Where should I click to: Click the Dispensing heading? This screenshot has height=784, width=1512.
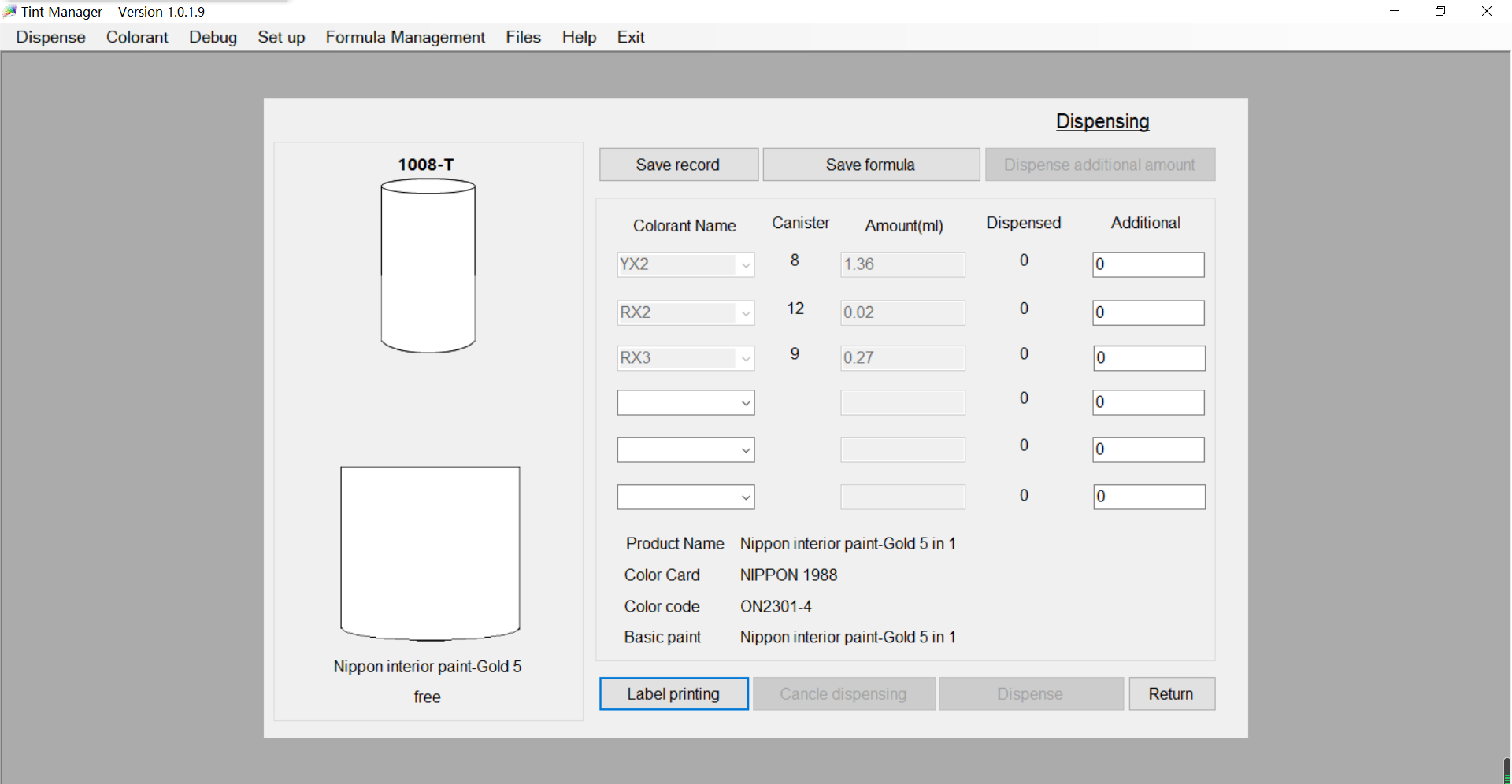(1102, 121)
